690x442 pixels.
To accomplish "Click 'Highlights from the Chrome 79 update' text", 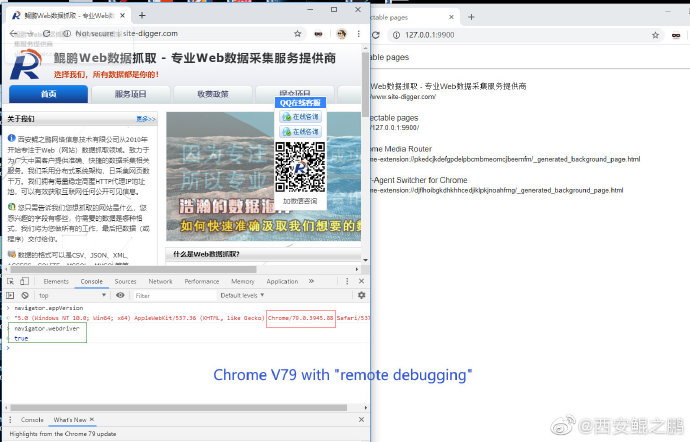I will [63, 434].
